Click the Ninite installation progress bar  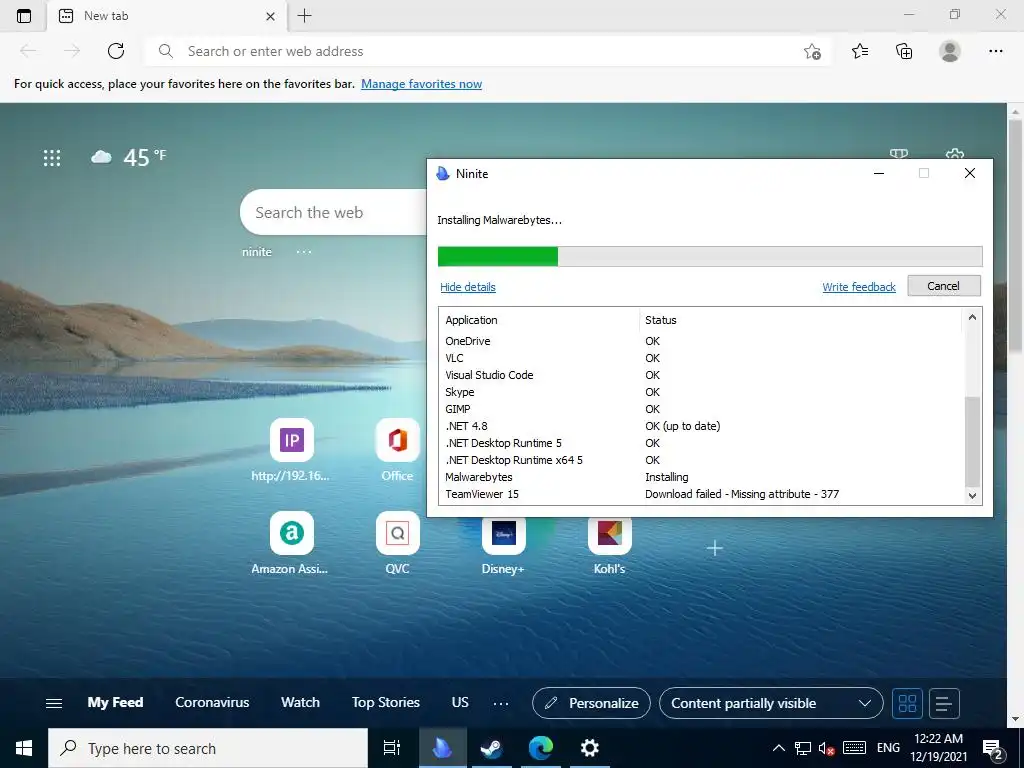710,257
